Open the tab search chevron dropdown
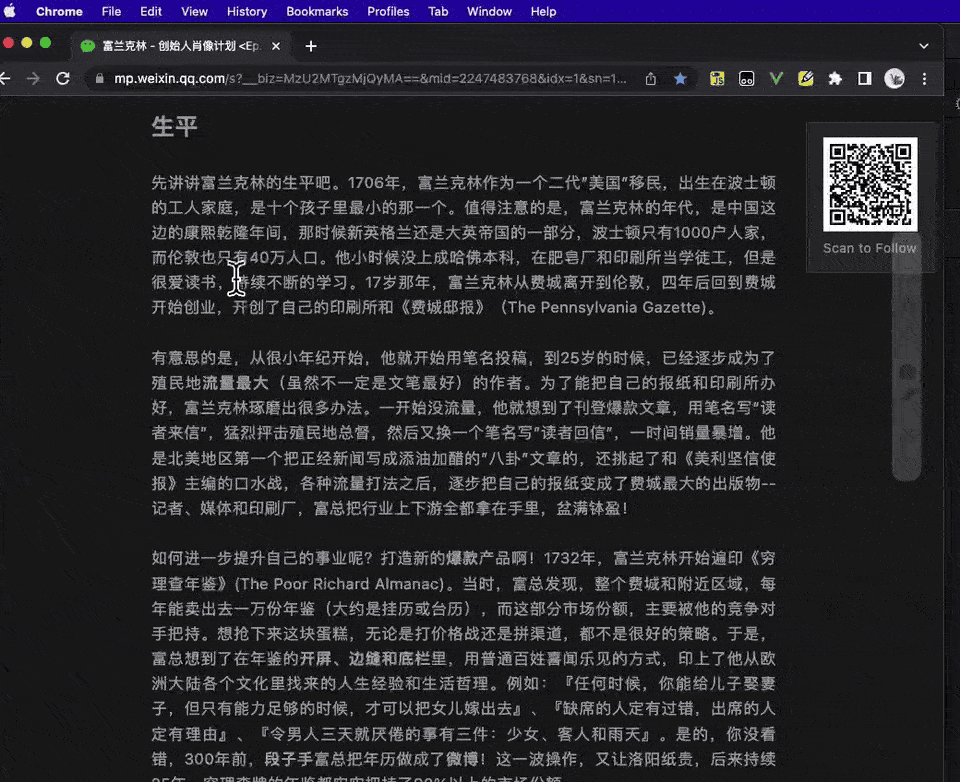960x782 pixels. (x=923, y=45)
